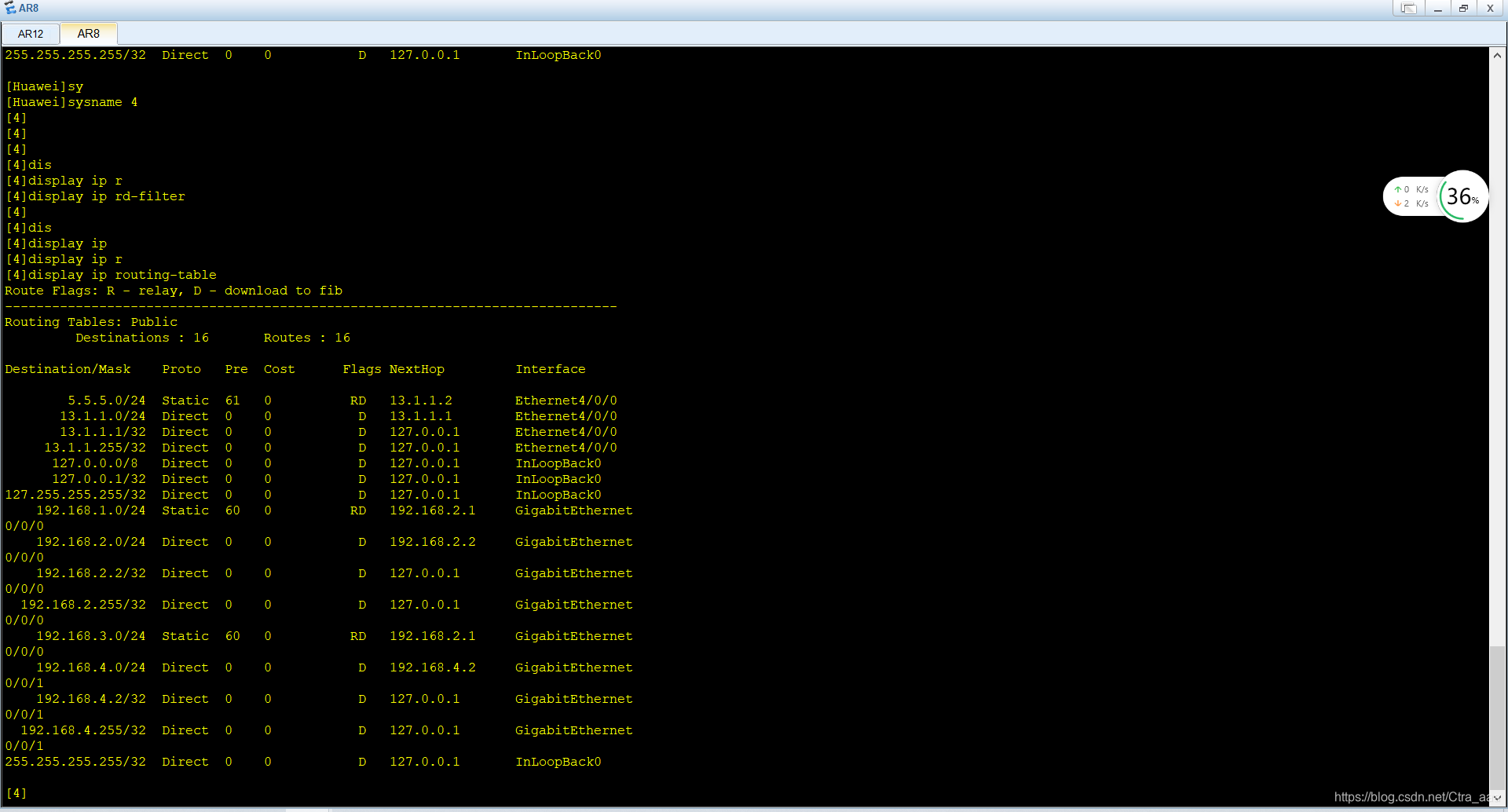This screenshot has height=812, width=1508.
Task: Click the scrollbar down arrow
Action: pos(1497,797)
